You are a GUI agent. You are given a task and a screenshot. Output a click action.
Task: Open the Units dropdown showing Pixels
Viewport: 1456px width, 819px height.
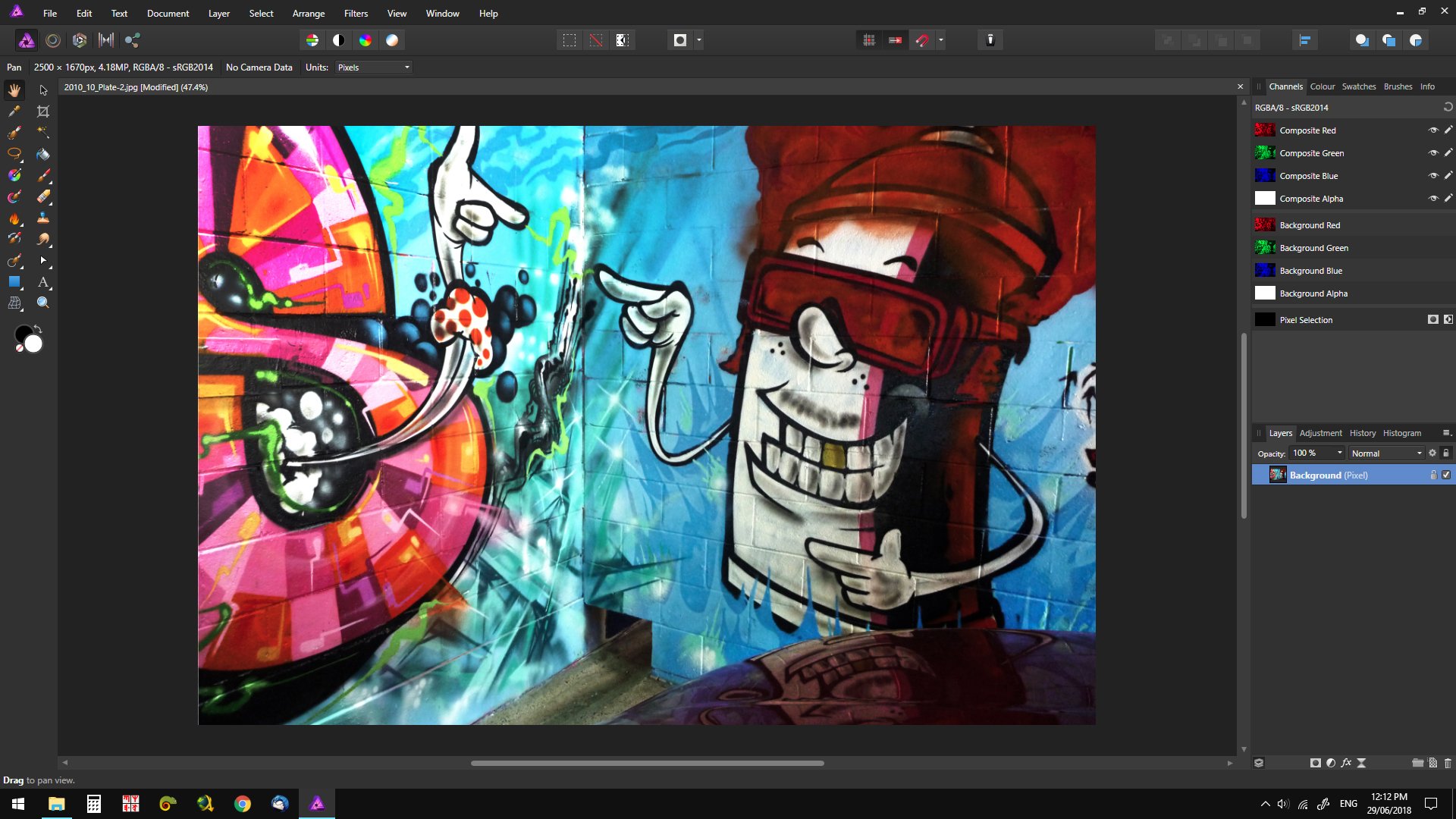coord(374,67)
